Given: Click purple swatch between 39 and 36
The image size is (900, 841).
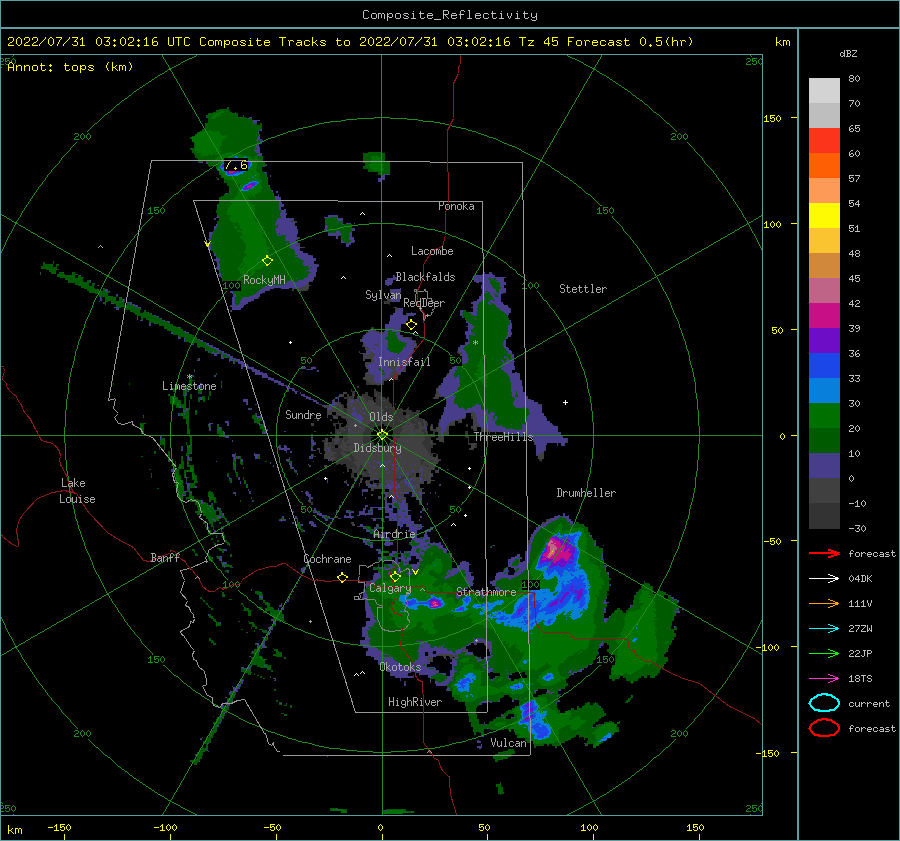Looking at the screenshot, I should [x=824, y=340].
